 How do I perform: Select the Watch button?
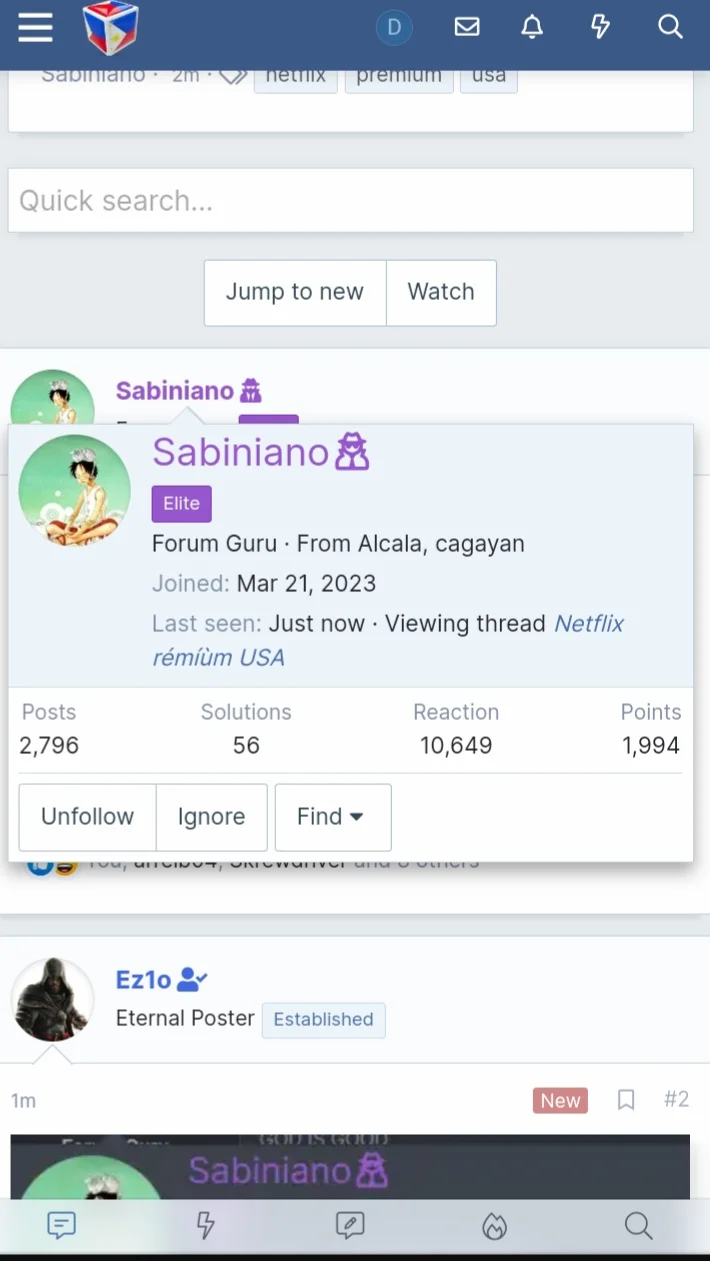441,292
